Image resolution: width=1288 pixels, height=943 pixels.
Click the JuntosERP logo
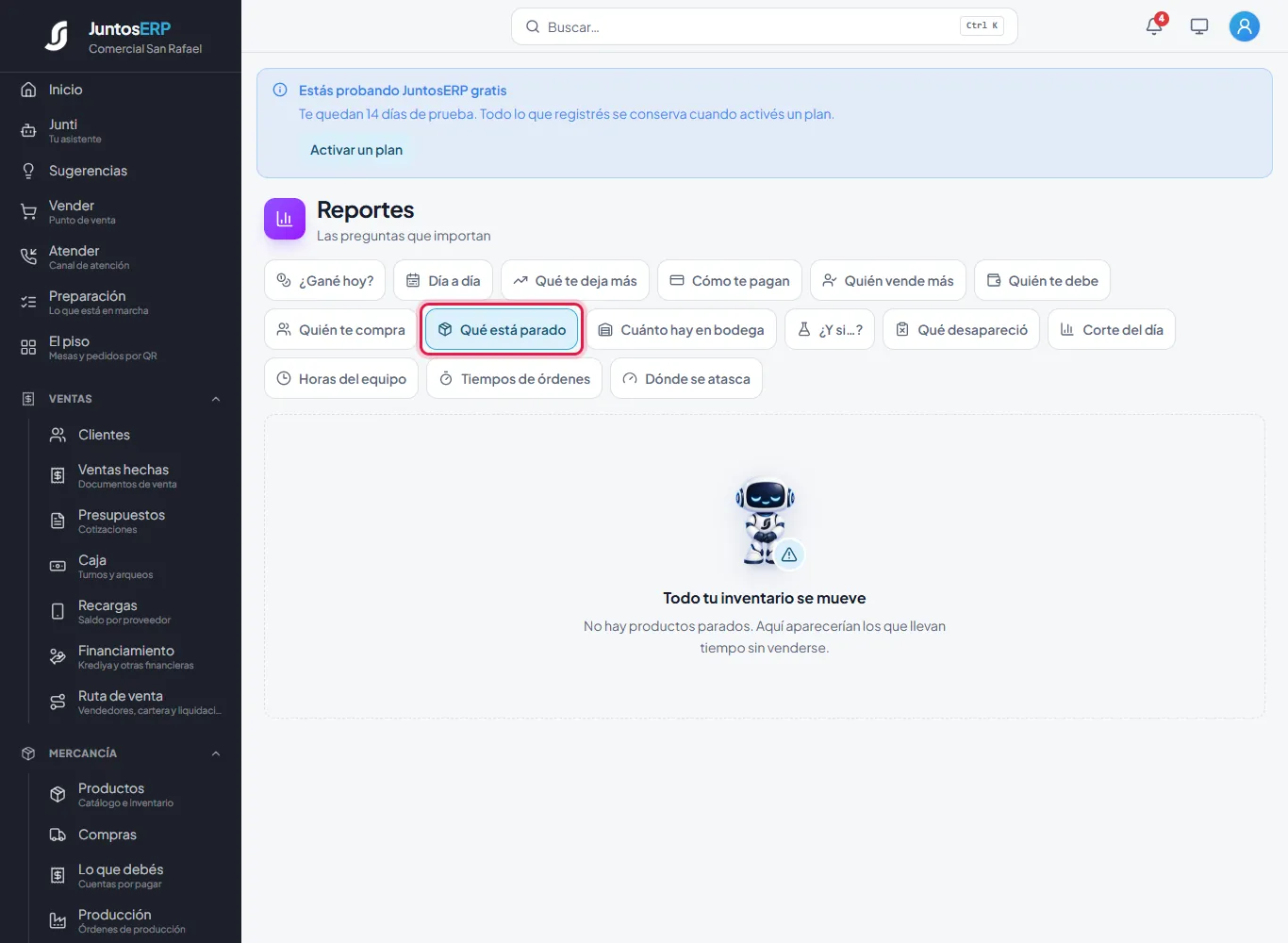coord(57,36)
